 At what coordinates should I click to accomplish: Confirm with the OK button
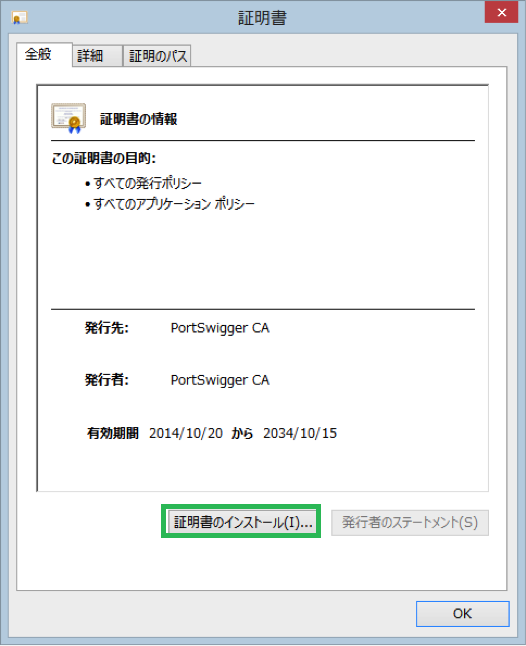(462, 613)
